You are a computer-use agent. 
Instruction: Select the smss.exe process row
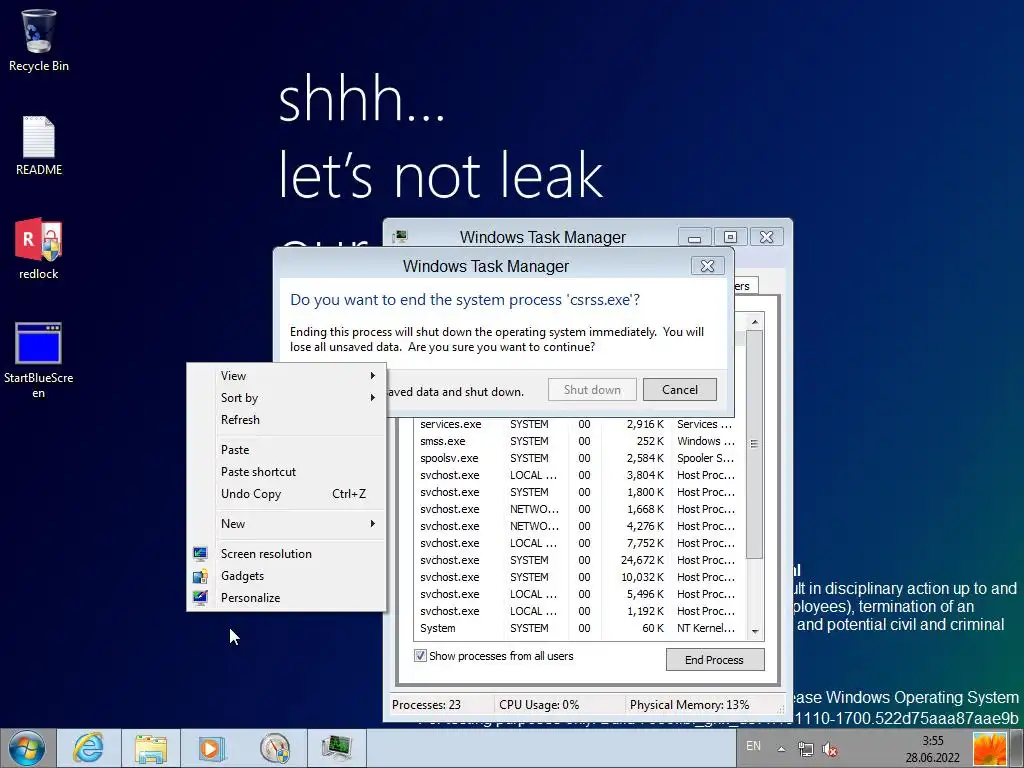click(579, 441)
